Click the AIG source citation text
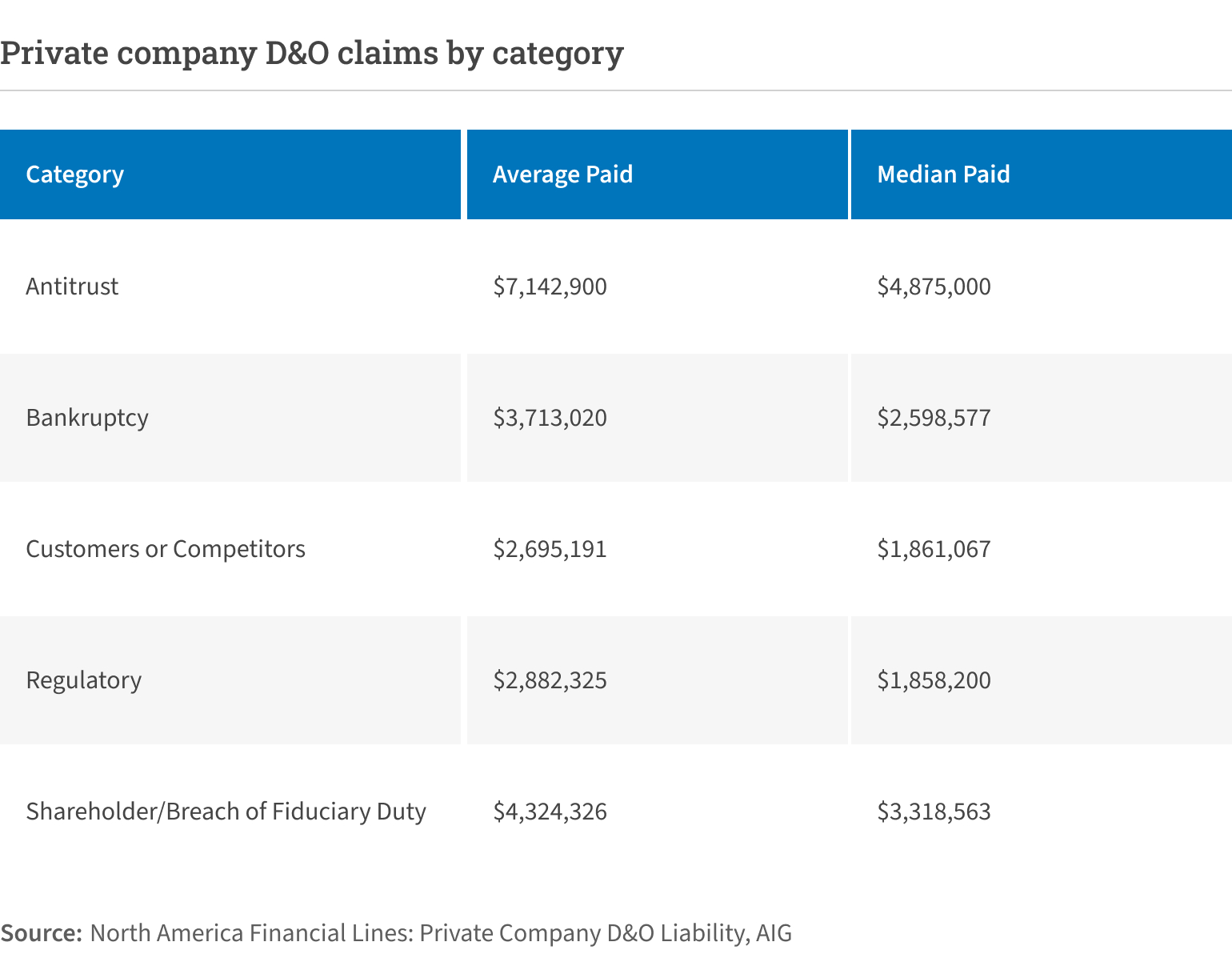 click(x=440, y=933)
